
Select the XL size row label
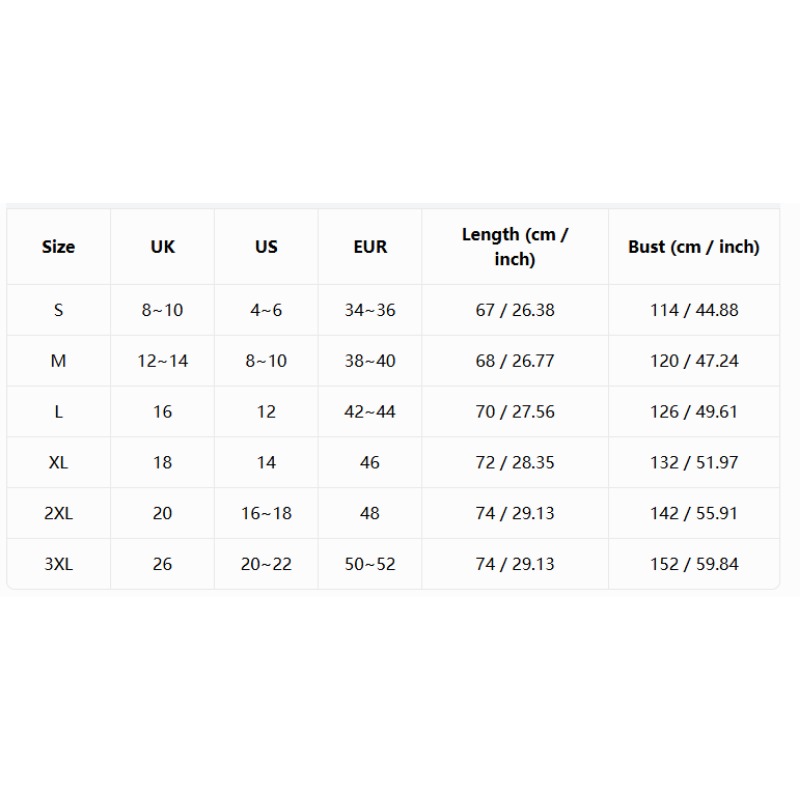tap(58, 462)
